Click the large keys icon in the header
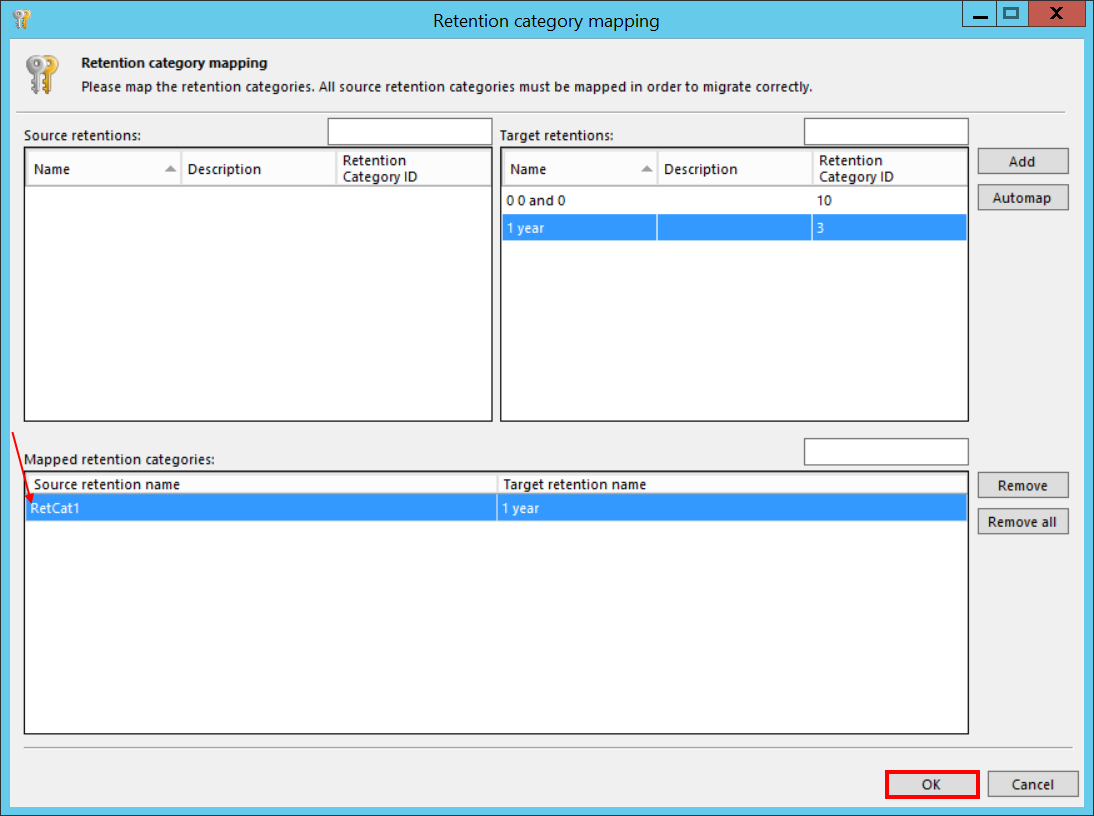Viewport: 1094px width, 816px height. [42, 75]
